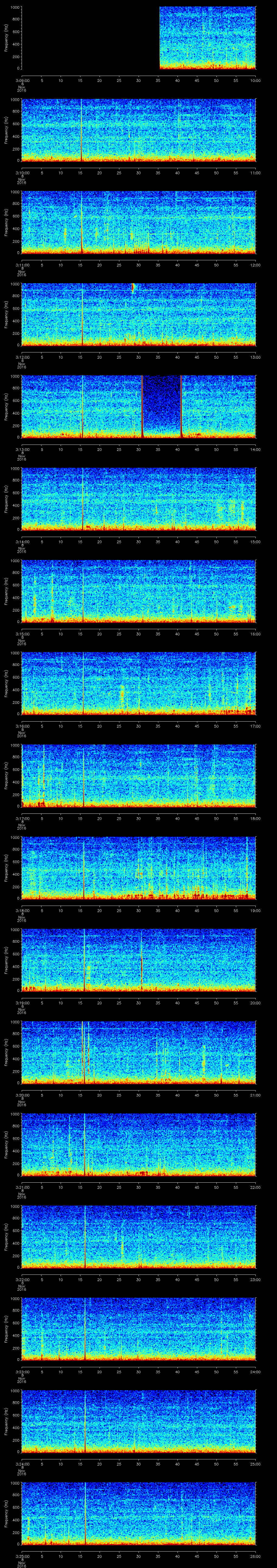The image size is (277, 1568).
Task: Select the red burst near 900 Hz in 3:12 panel
Action: (133, 287)
